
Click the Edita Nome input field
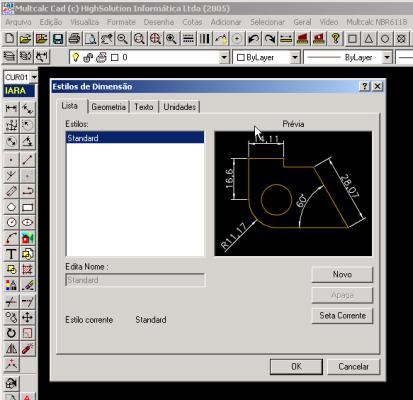[x=135, y=280]
